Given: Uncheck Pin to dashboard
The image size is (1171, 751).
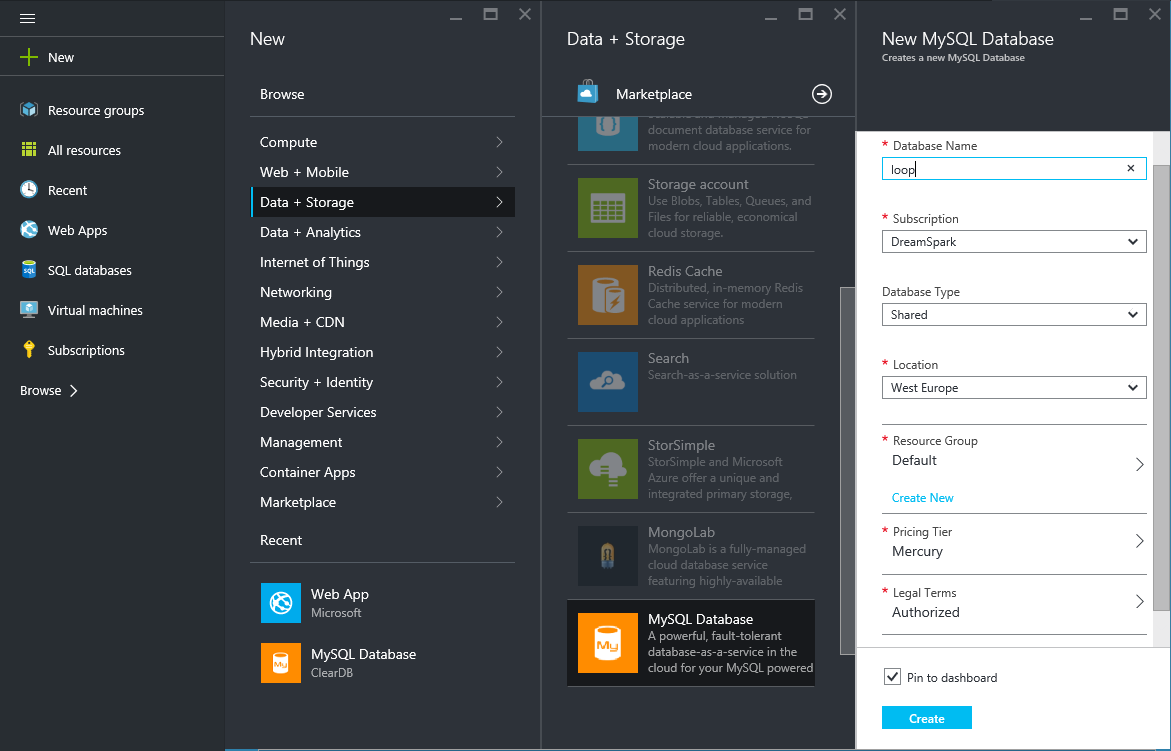Looking at the screenshot, I should (891, 677).
